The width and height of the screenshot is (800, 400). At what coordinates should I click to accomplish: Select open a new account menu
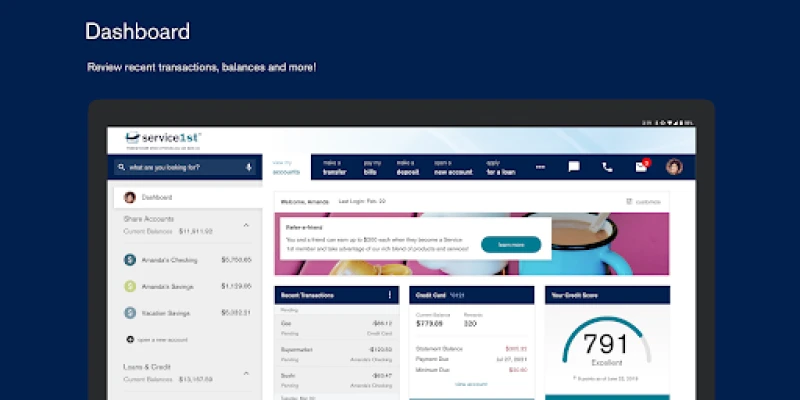coord(453,167)
